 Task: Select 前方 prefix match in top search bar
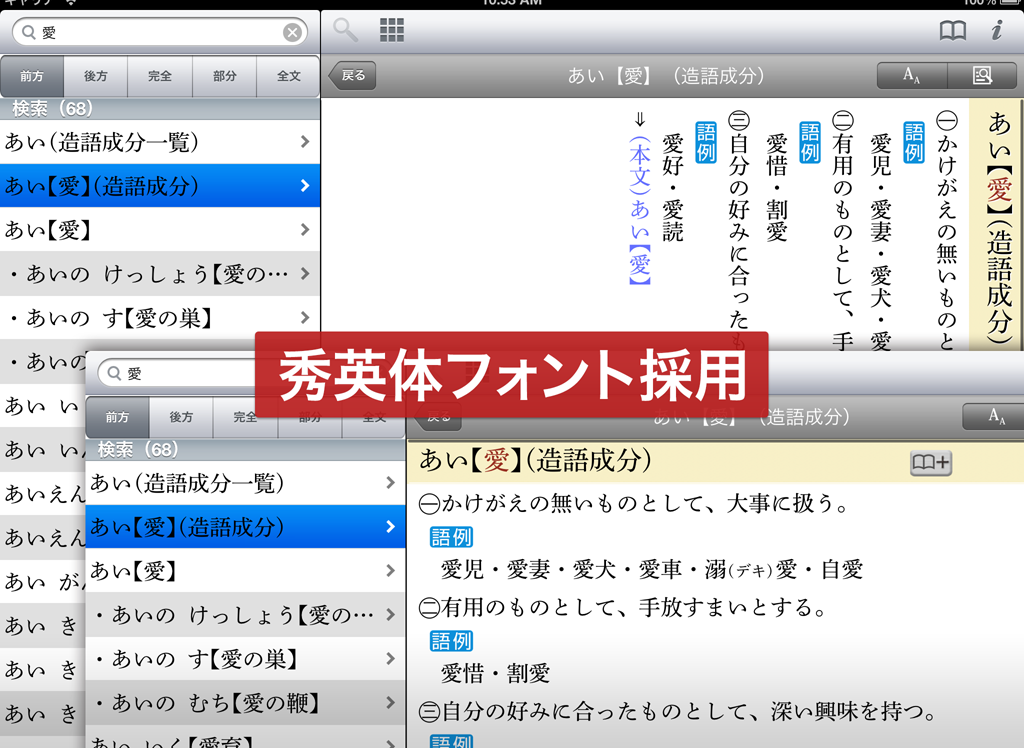(x=32, y=76)
